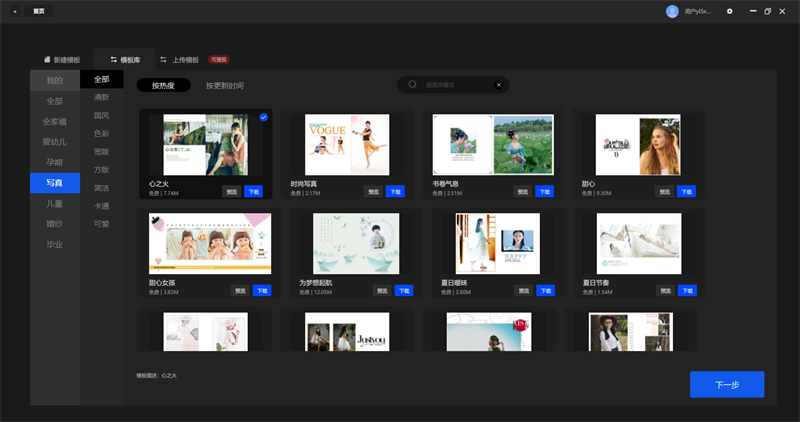
Task: Open the settings gear icon near the user name
Action: click(730, 11)
